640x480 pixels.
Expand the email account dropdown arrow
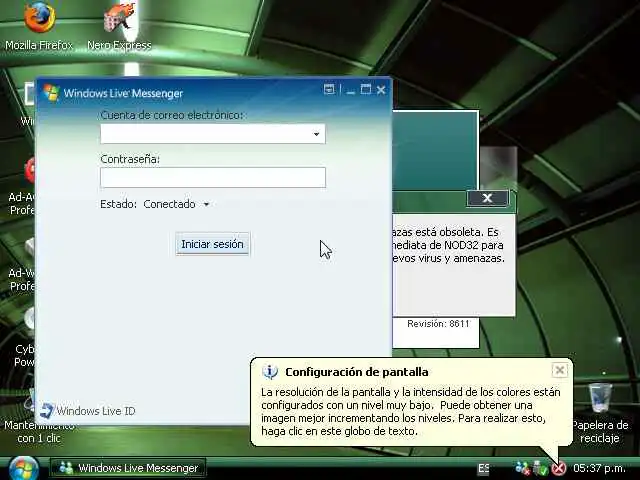[316, 134]
